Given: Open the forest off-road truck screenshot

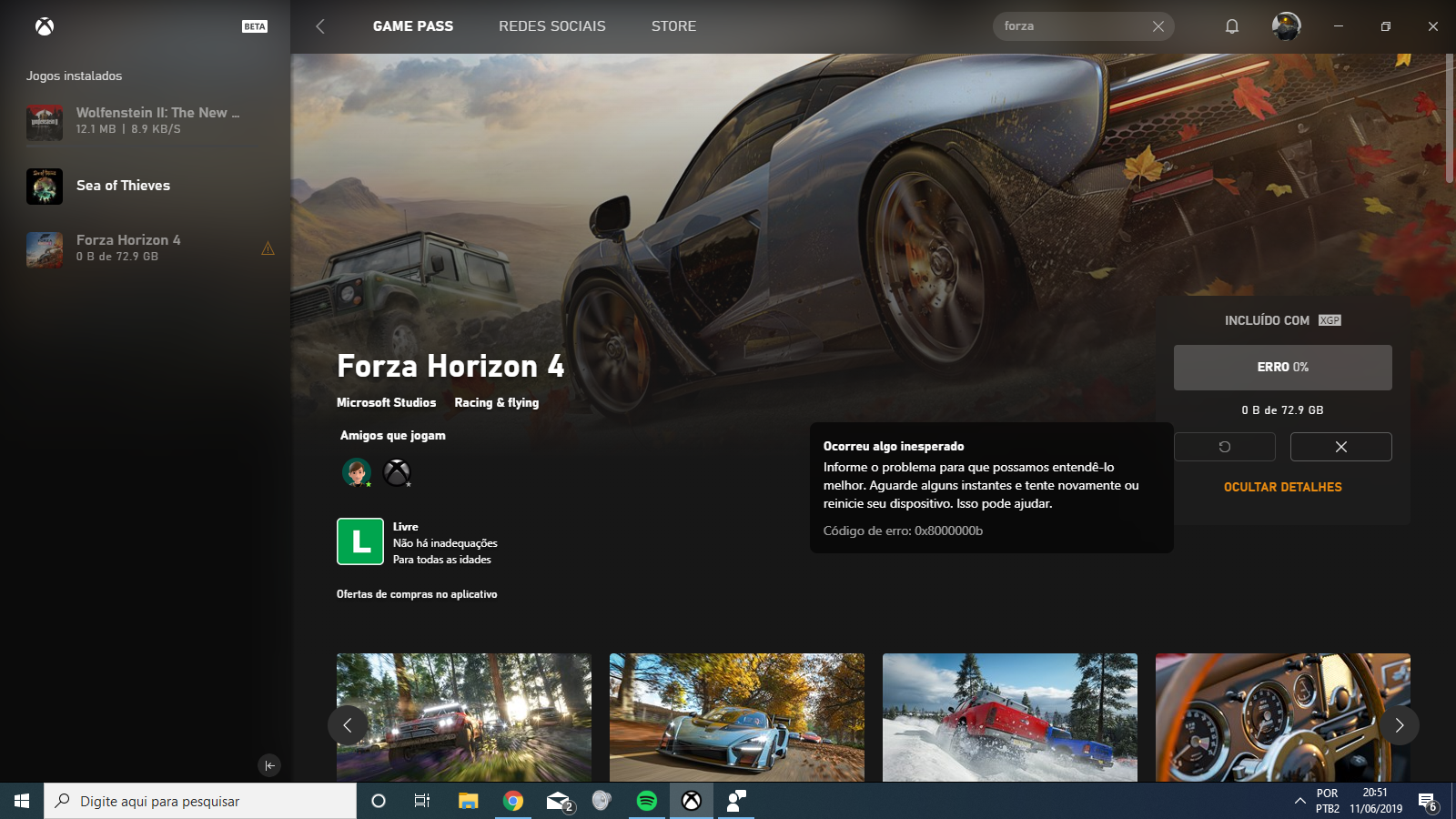Looking at the screenshot, I should click(464, 717).
